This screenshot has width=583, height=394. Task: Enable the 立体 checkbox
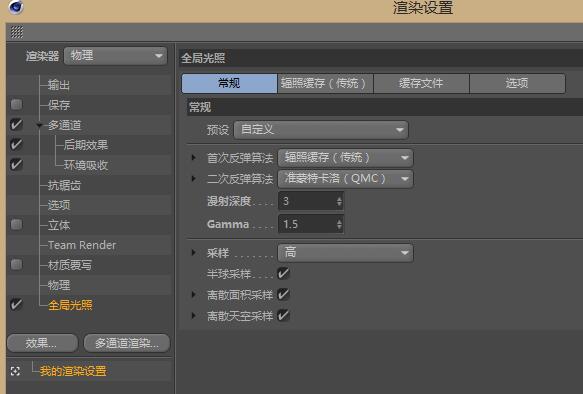(16, 225)
